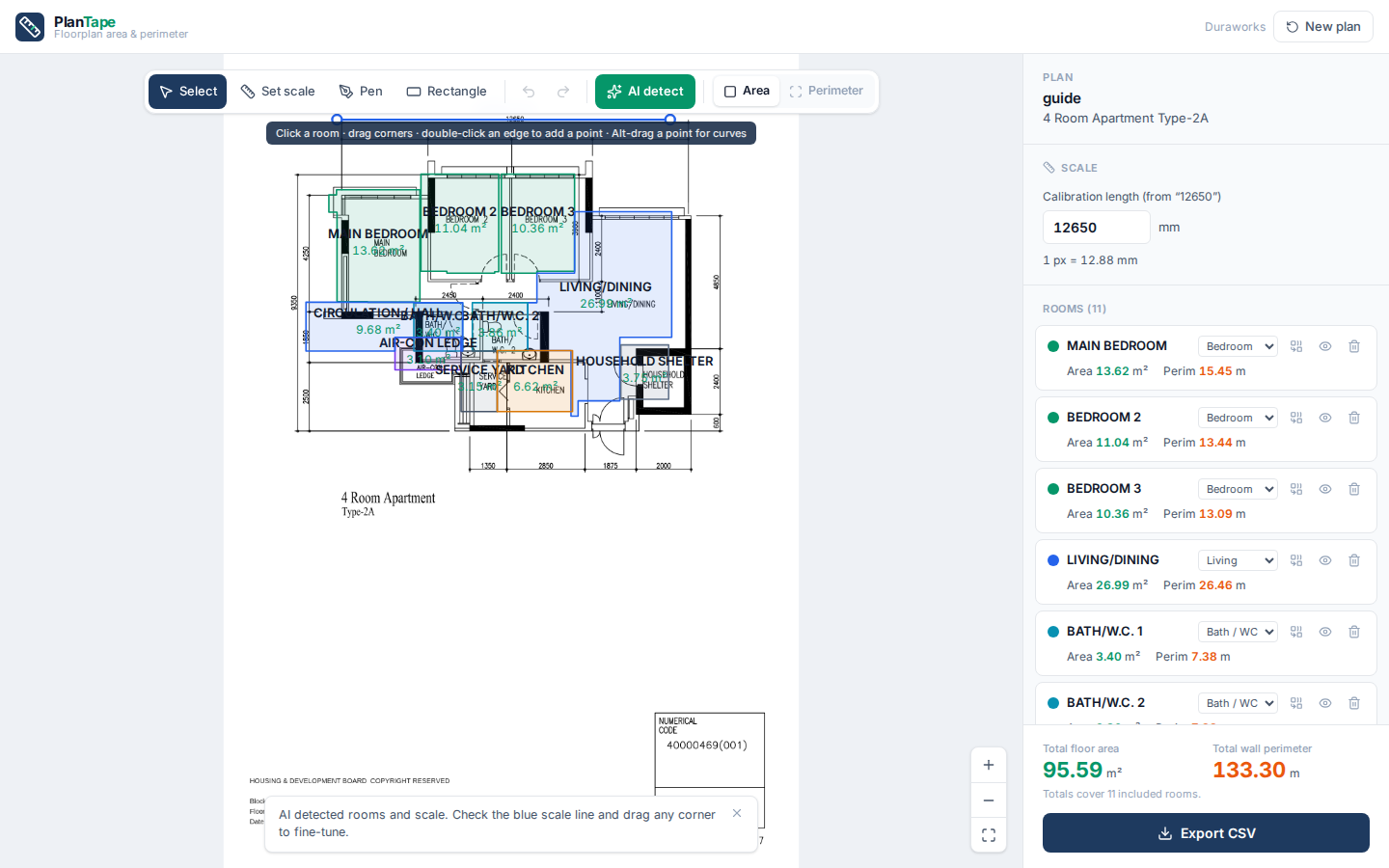The width and height of the screenshot is (1389, 868).
Task: Run AI detect on the plan
Action: pyautogui.click(x=645, y=92)
